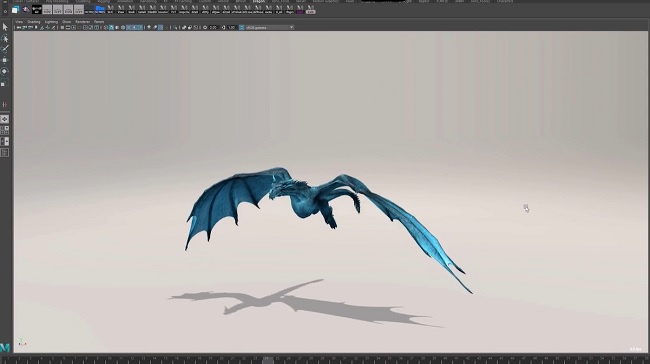Open the Renderer panel menu
650x364 pixels.
pos(82,22)
